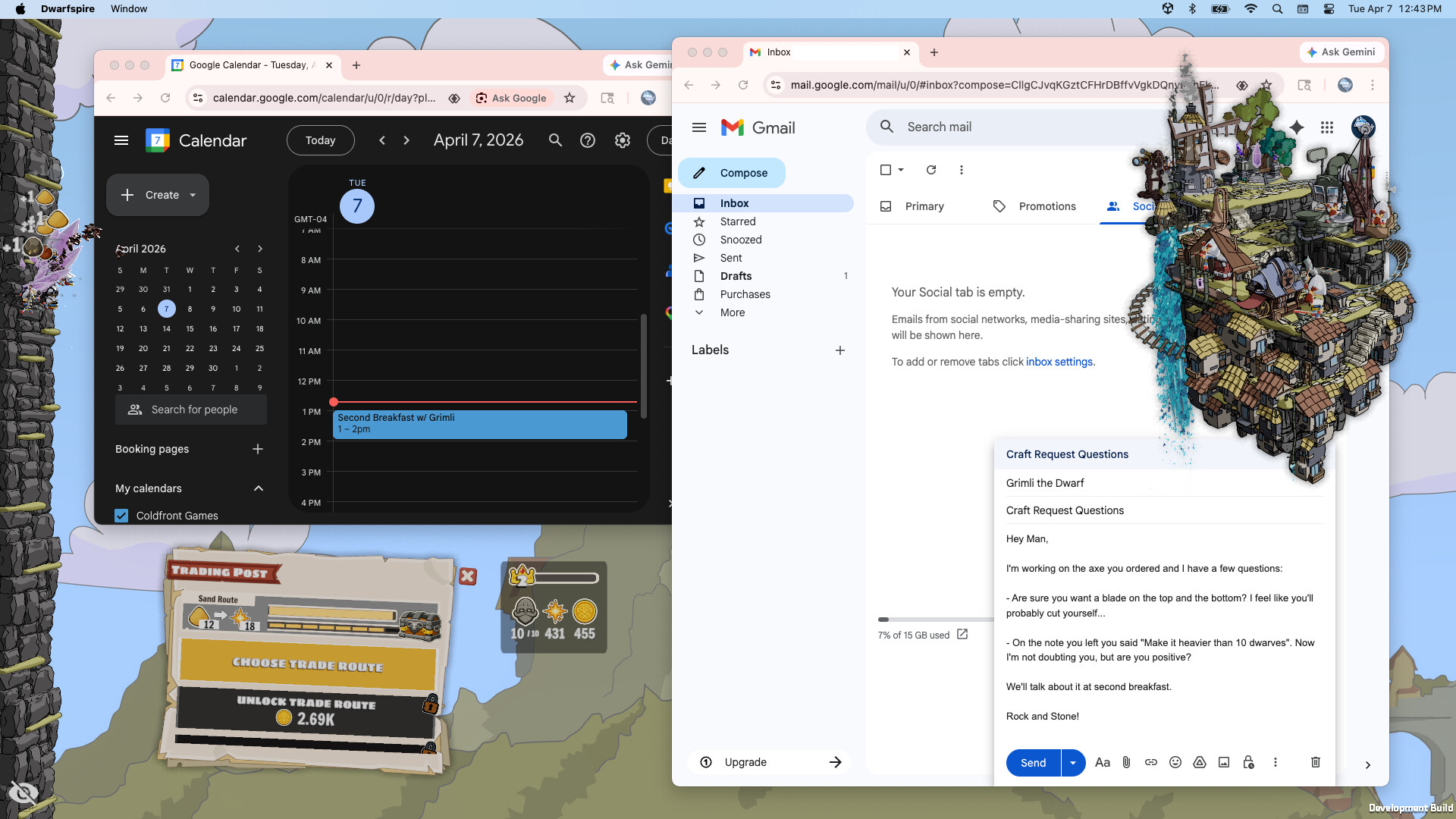Open Calendar settings gear menu
This screenshot has height=819, width=1456.
pos(622,140)
